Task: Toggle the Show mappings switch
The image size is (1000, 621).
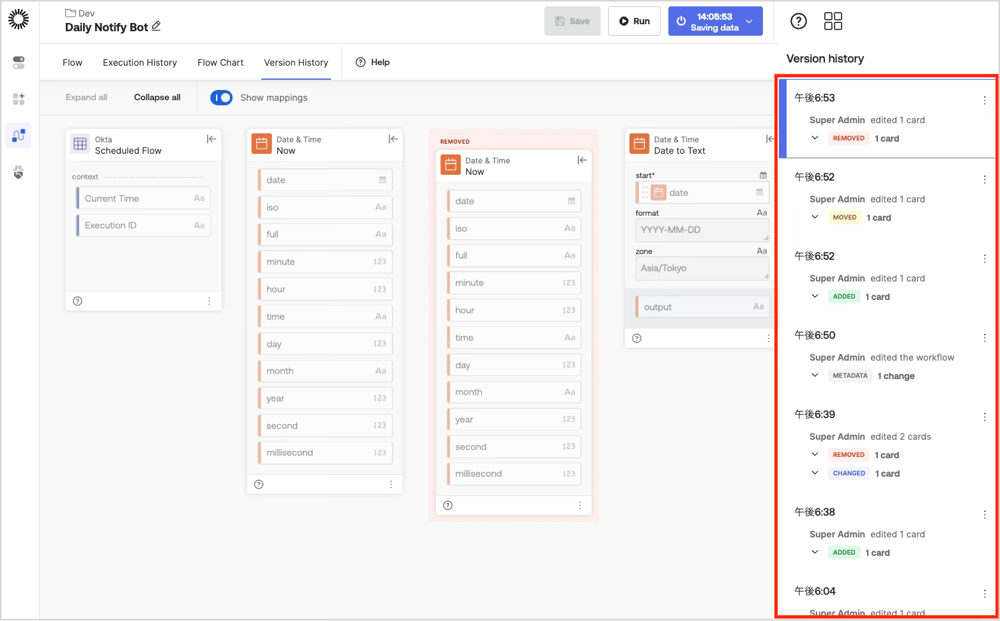Action: coord(221,98)
